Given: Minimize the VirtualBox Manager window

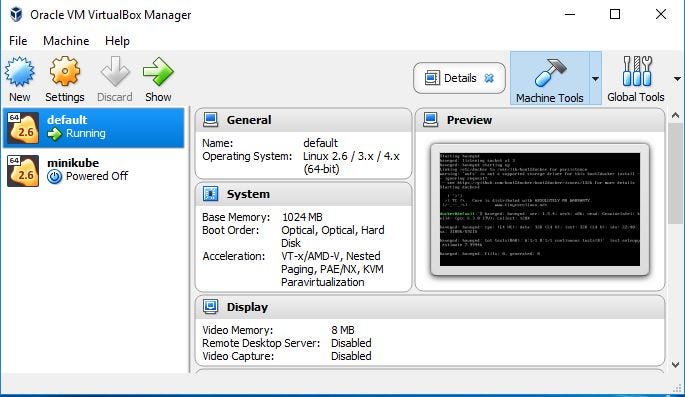Looking at the screenshot, I should tap(570, 14).
